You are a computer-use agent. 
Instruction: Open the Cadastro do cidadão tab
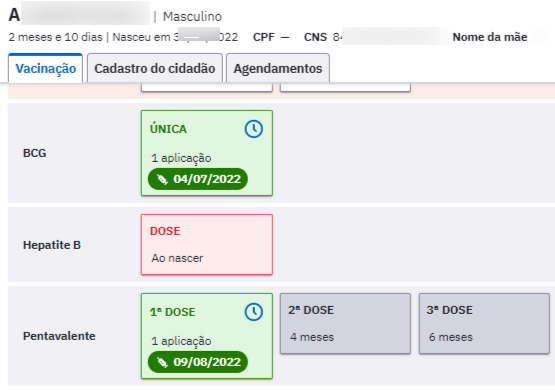point(155,68)
